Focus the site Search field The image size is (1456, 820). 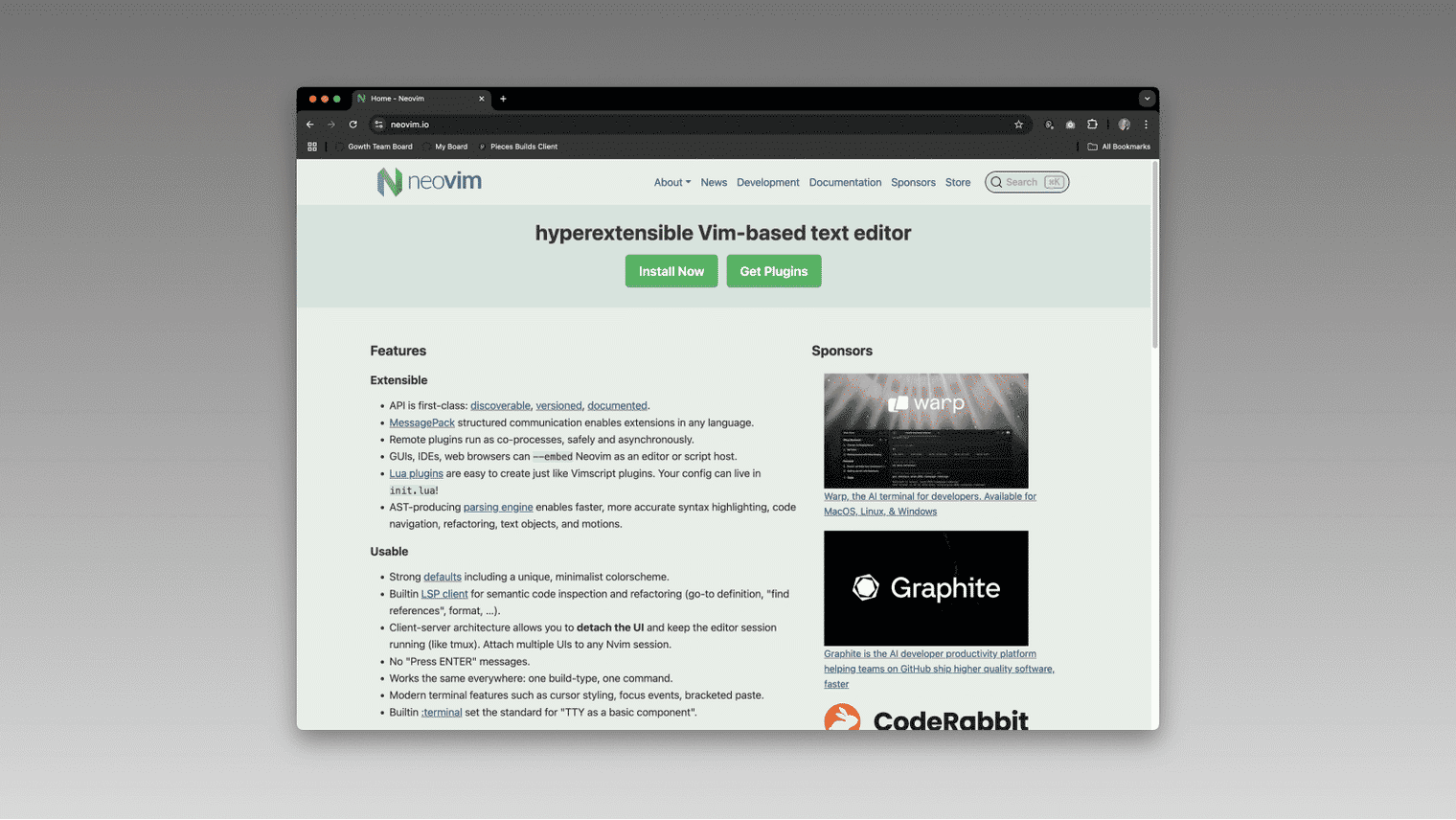pos(1027,182)
